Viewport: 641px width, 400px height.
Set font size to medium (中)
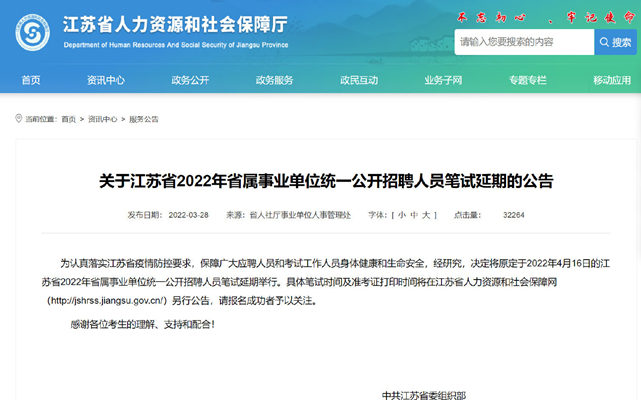pos(414,215)
